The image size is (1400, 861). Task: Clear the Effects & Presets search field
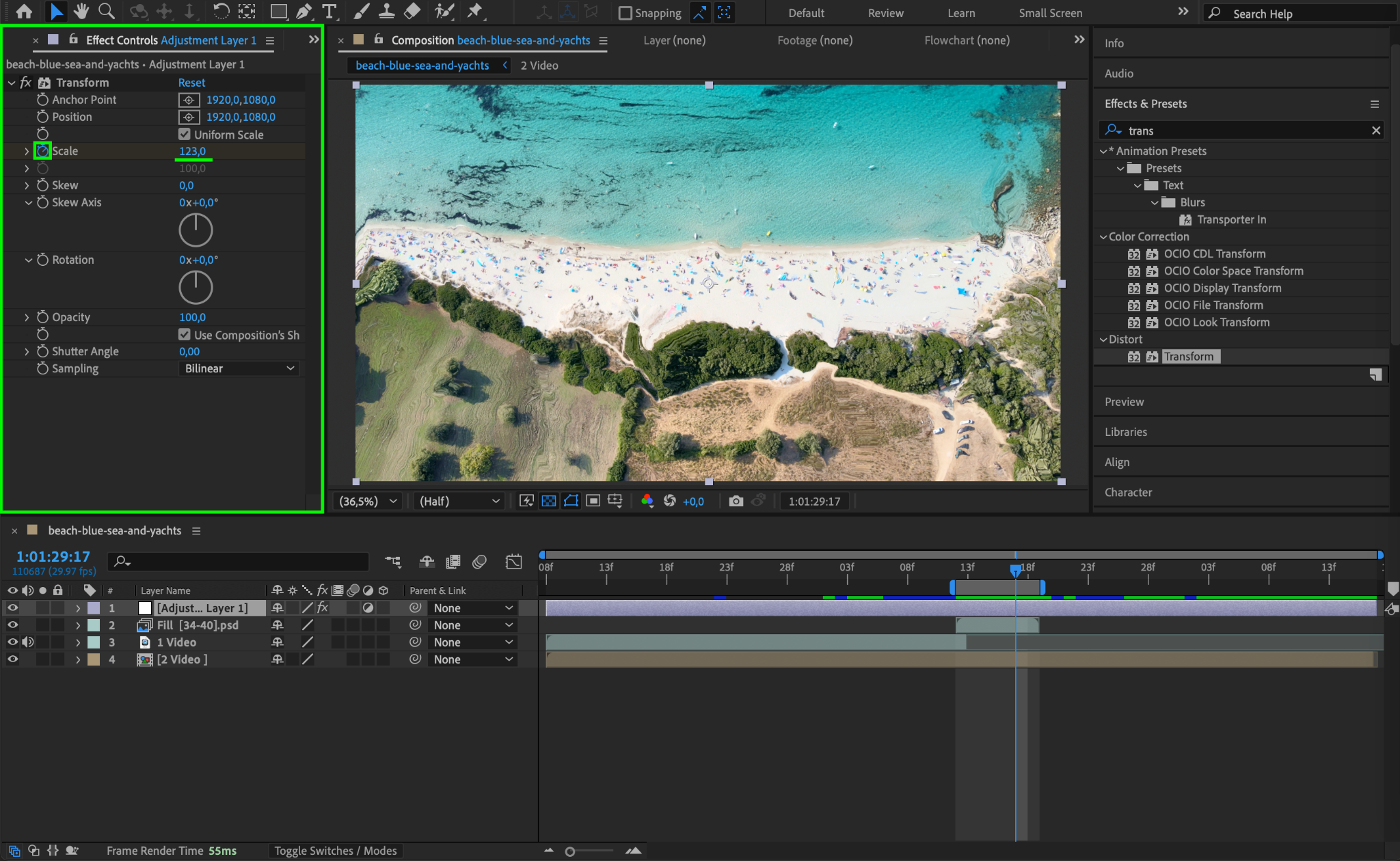(1376, 131)
